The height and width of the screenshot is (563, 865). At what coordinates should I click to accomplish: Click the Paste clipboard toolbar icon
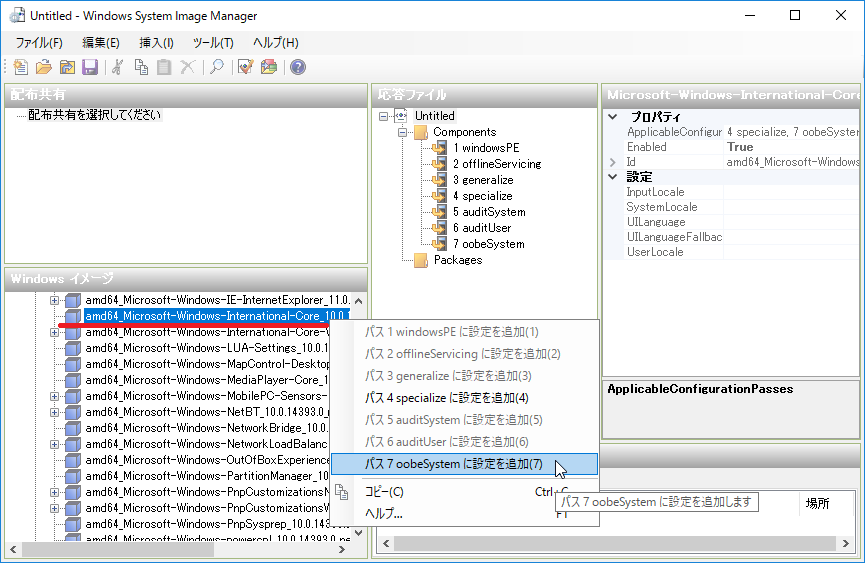(164, 67)
